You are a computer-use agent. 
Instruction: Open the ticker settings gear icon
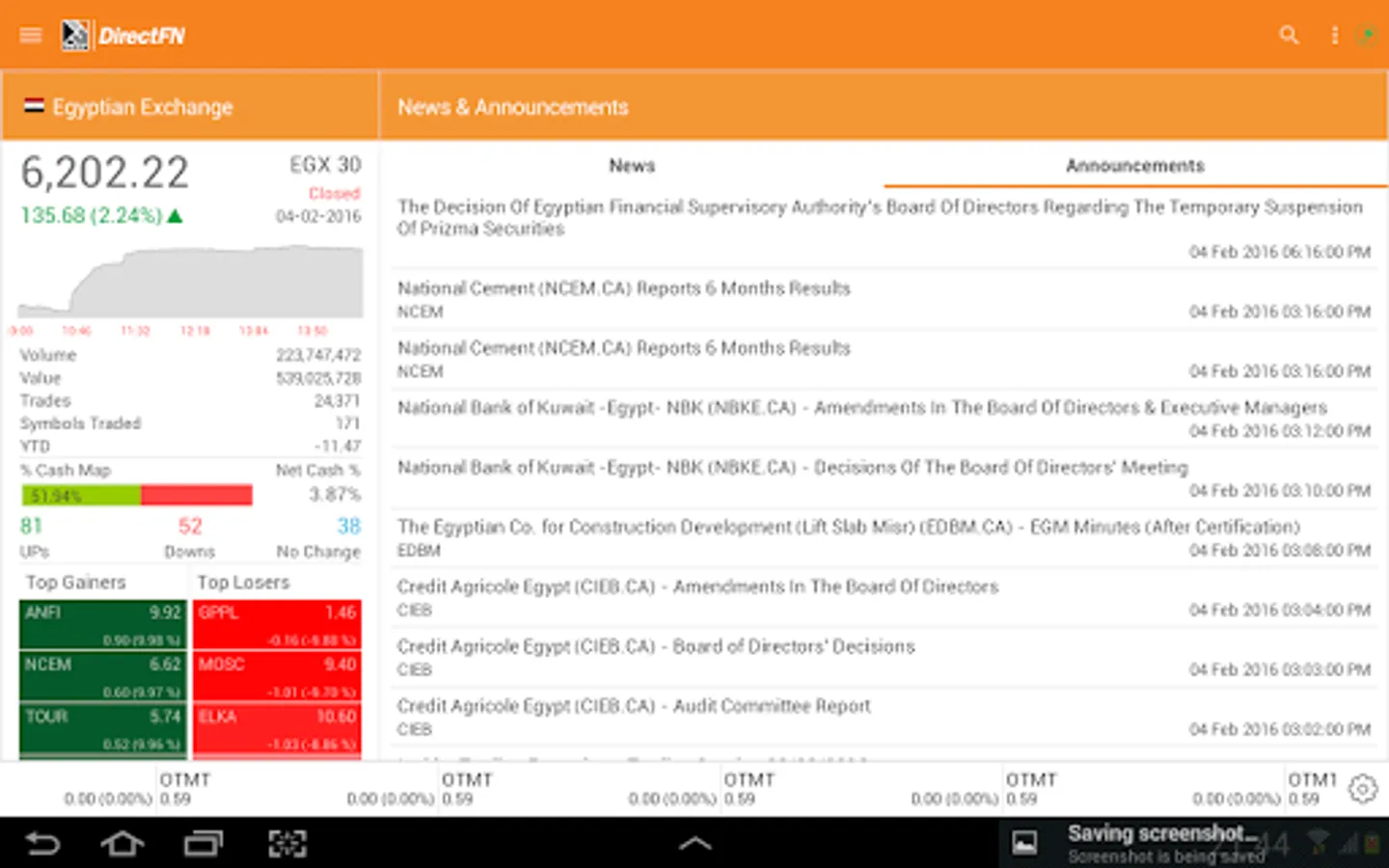point(1363,789)
